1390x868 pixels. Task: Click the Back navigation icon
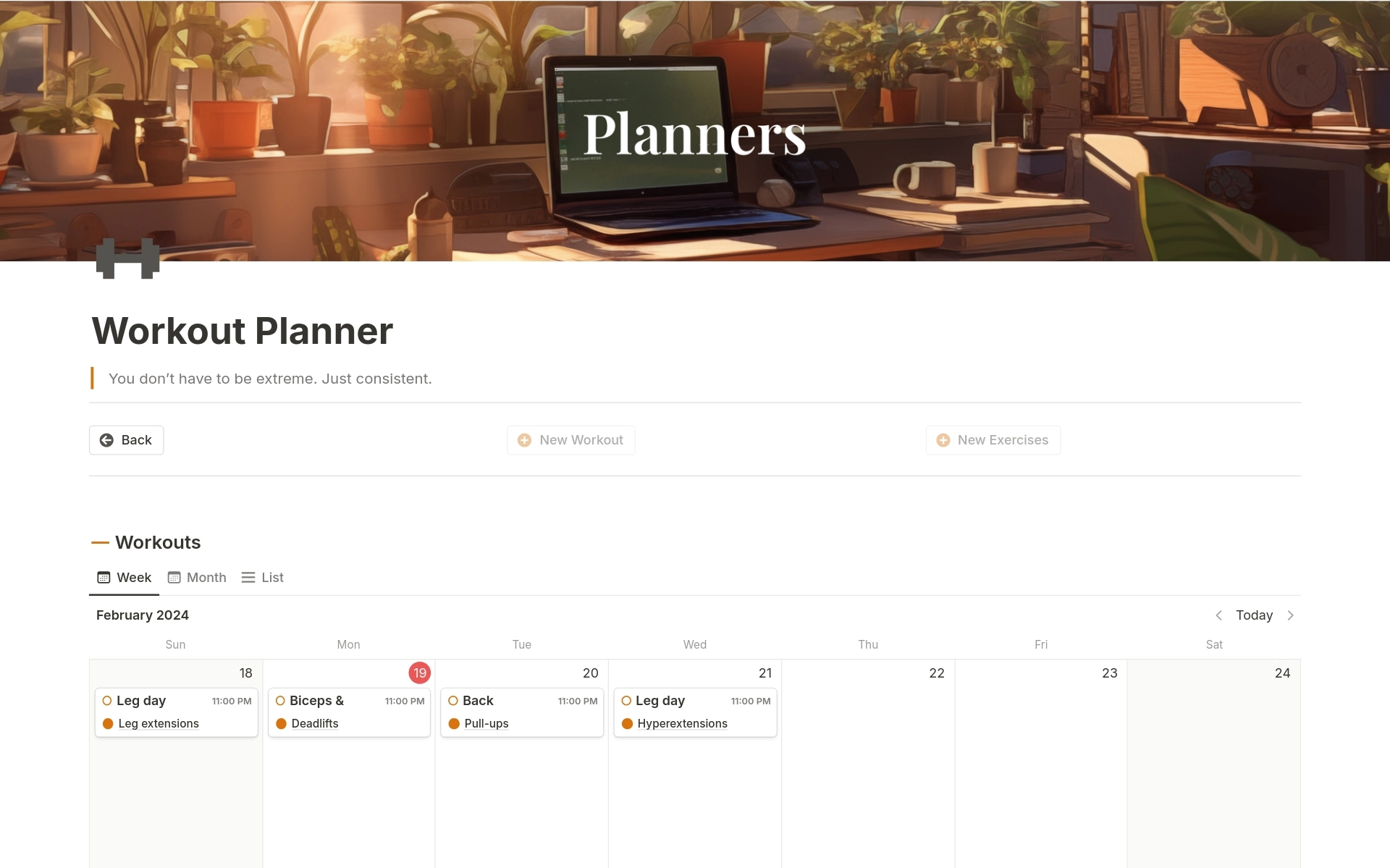coord(107,439)
